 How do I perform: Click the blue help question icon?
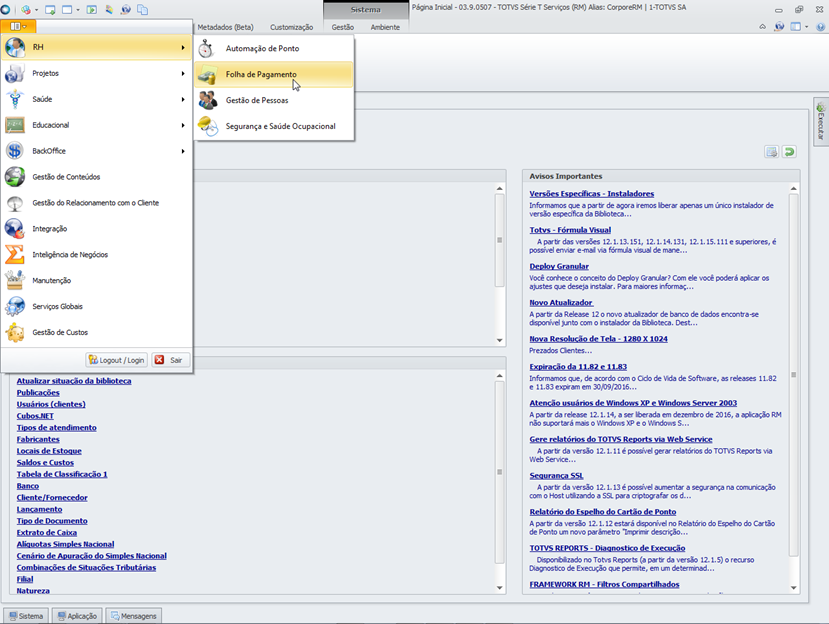[x=821, y=26]
